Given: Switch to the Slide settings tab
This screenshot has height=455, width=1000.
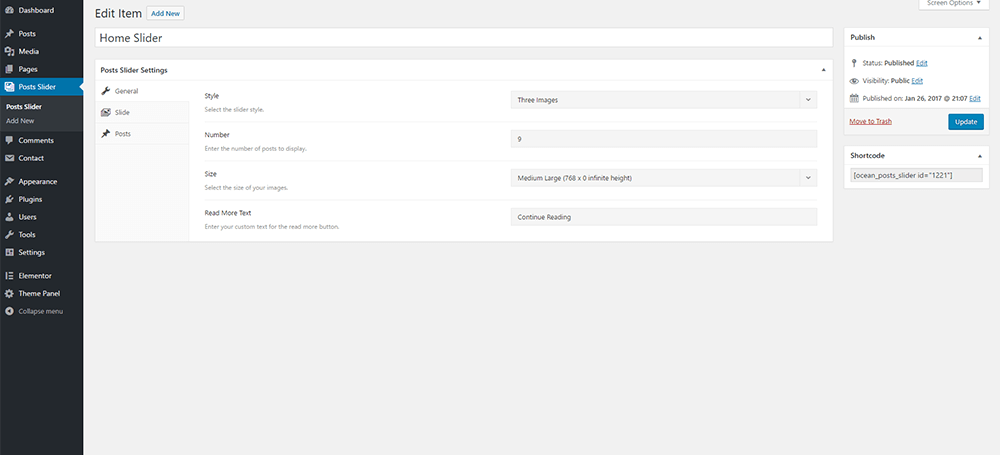Looking at the screenshot, I should click(122, 112).
